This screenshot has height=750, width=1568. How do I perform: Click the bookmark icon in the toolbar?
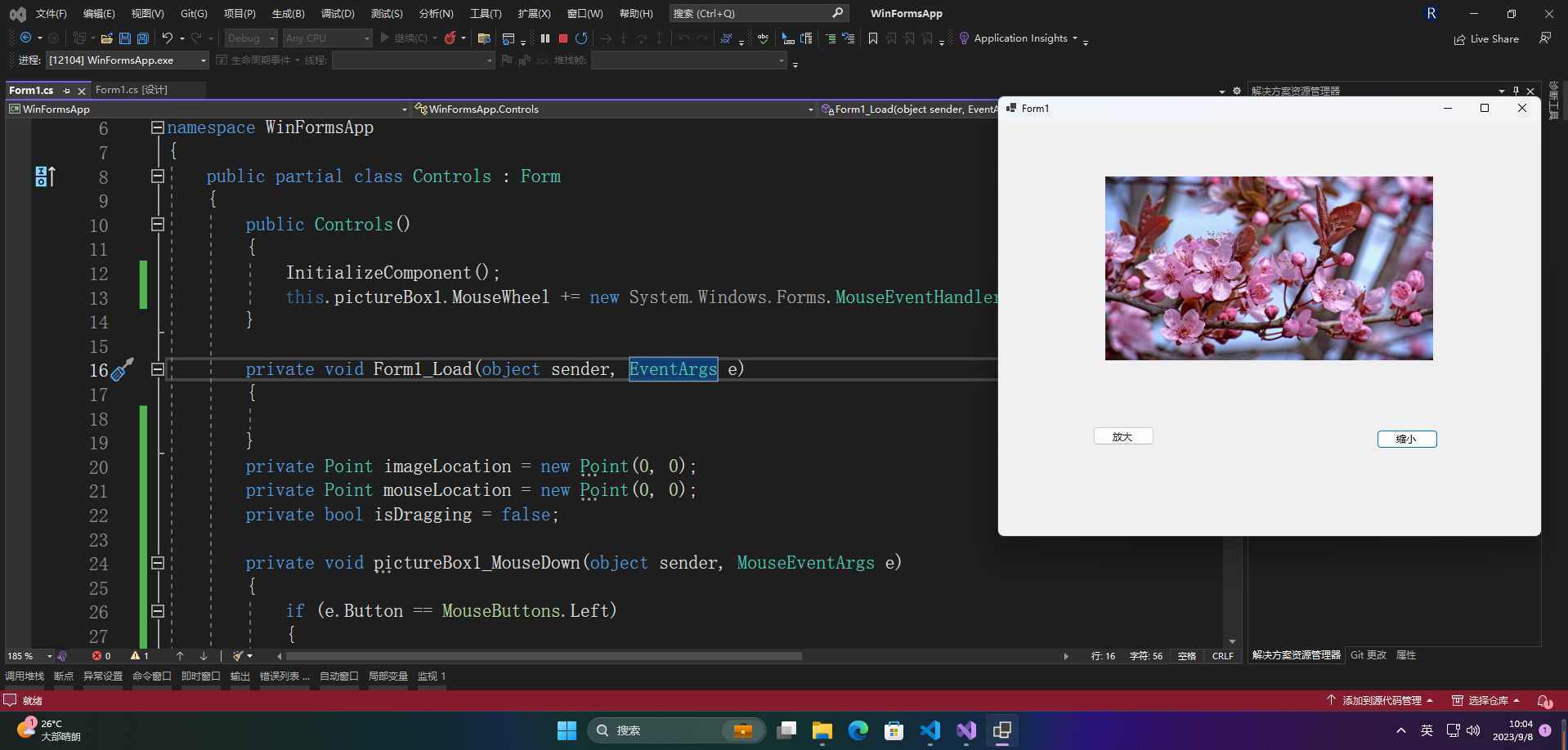tap(873, 38)
